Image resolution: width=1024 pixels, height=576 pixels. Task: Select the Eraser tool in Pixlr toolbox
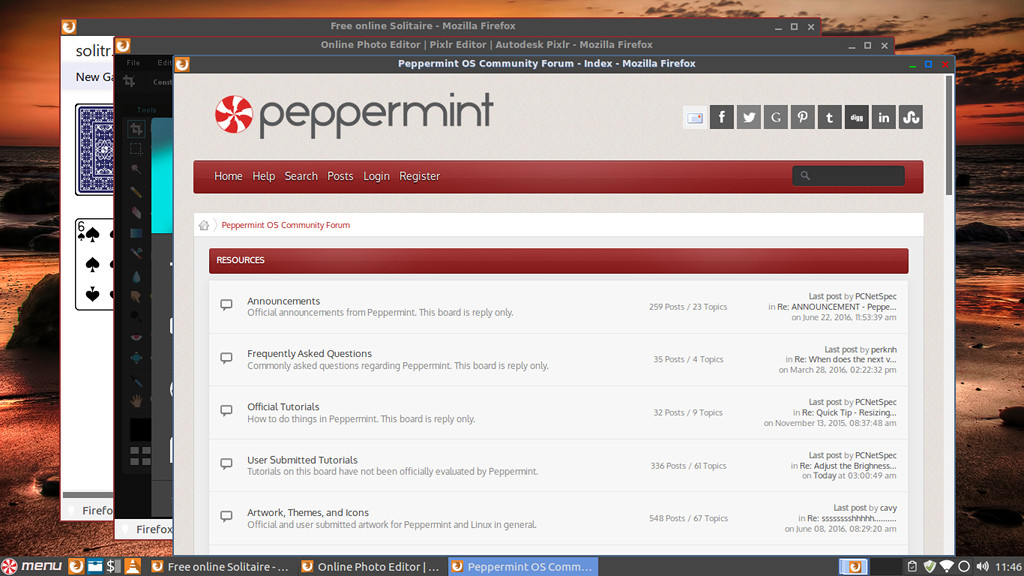coord(136,212)
